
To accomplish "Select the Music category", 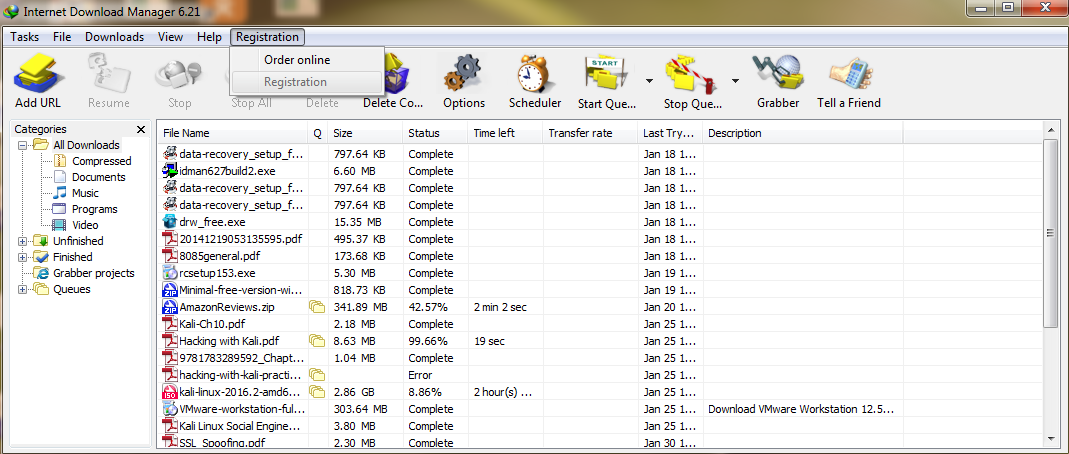I will [85, 193].
